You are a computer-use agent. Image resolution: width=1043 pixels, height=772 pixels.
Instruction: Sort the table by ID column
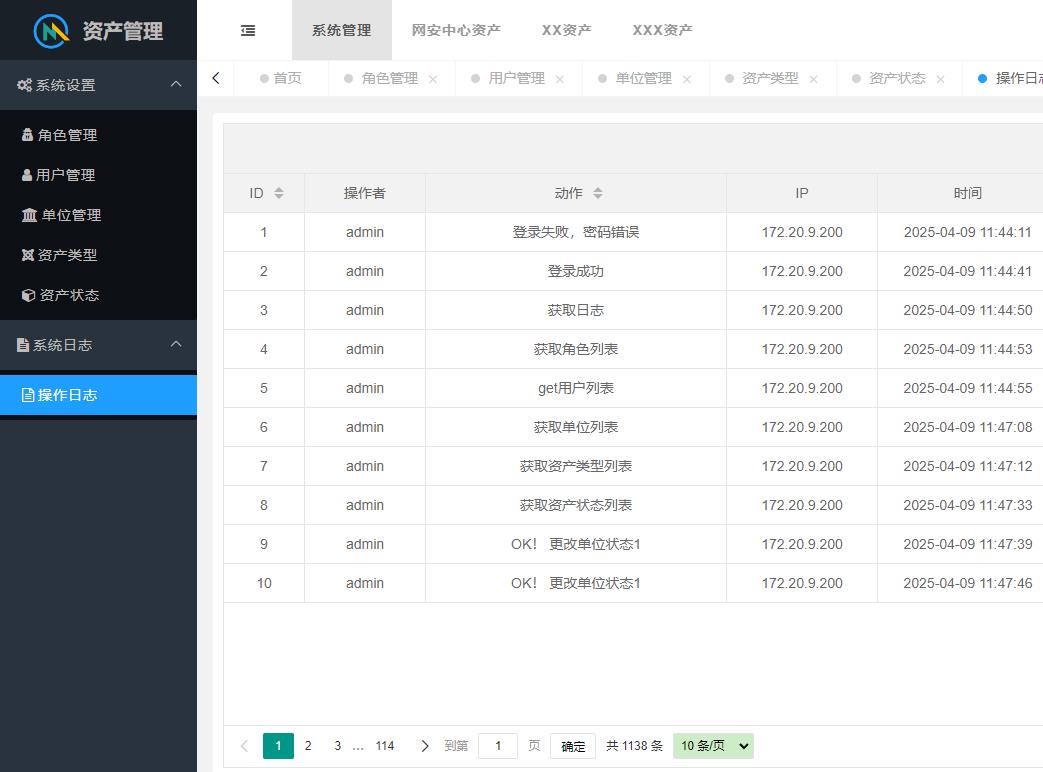(279, 193)
